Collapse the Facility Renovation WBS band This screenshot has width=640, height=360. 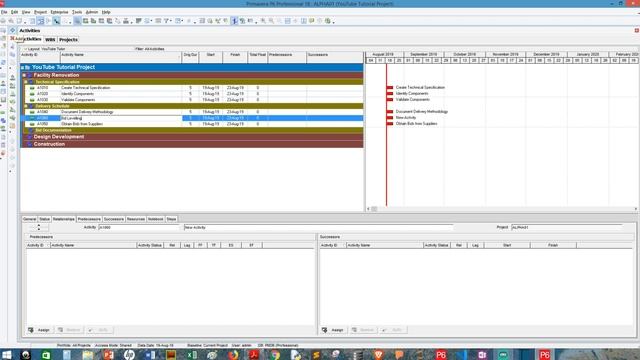point(24,75)
